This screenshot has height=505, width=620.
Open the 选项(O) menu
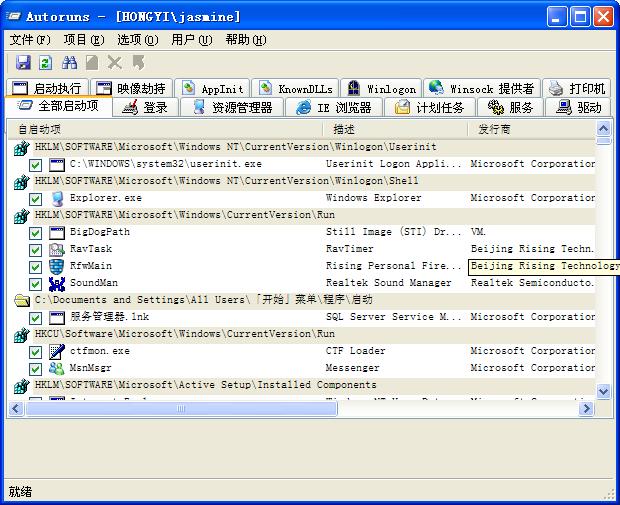pyautogui.click(x=137, y=40)
